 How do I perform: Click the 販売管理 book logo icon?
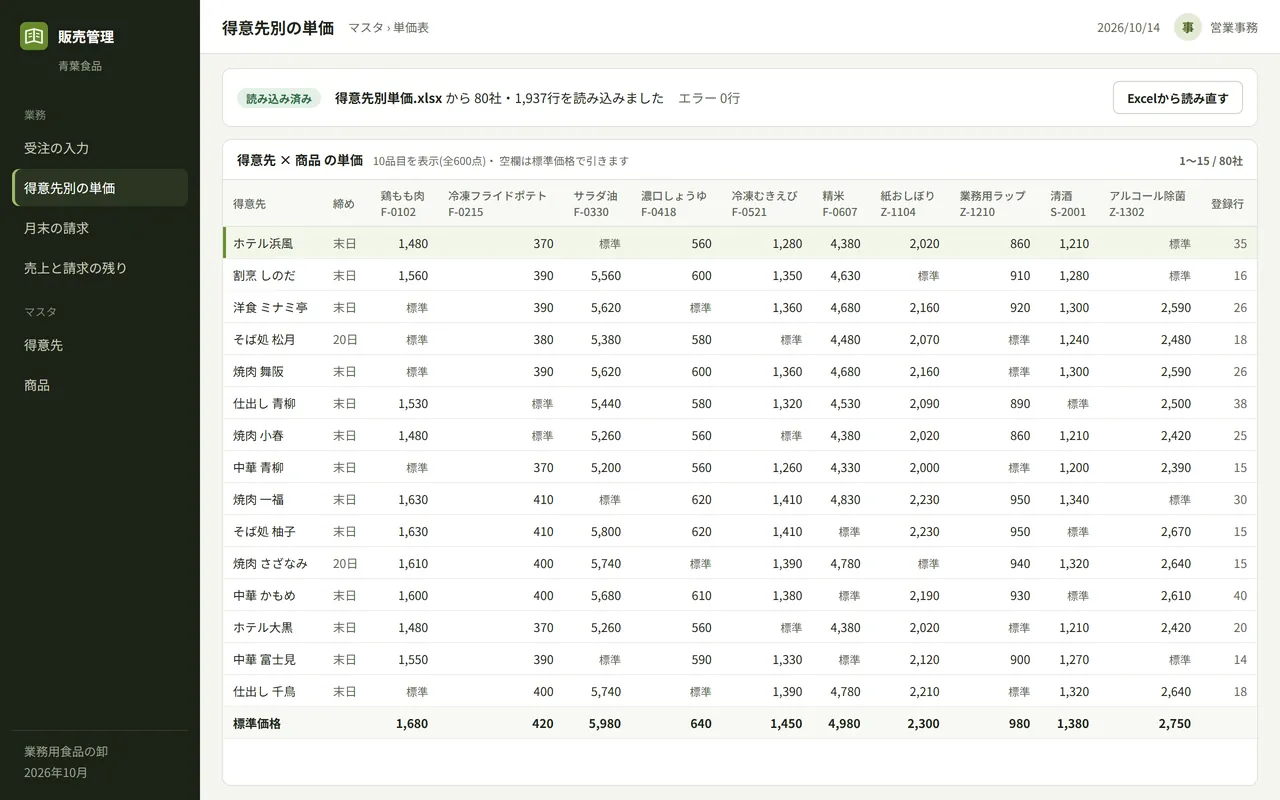pos(34,36)
